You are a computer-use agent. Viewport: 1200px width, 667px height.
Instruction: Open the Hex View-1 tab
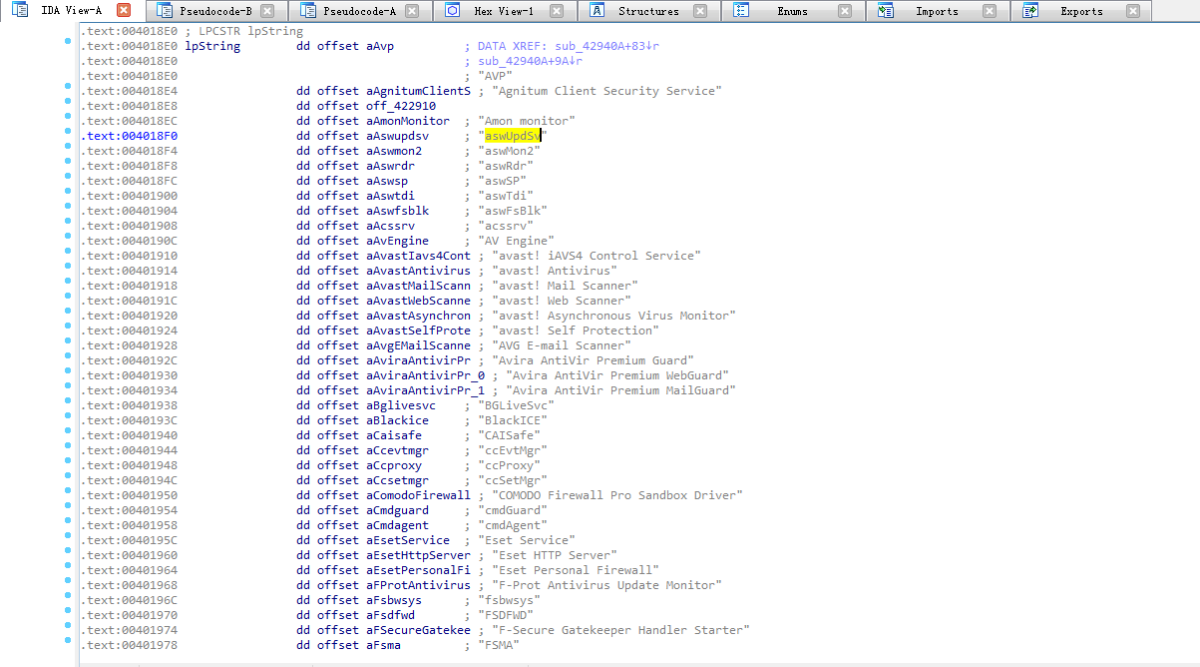(503, 12)
